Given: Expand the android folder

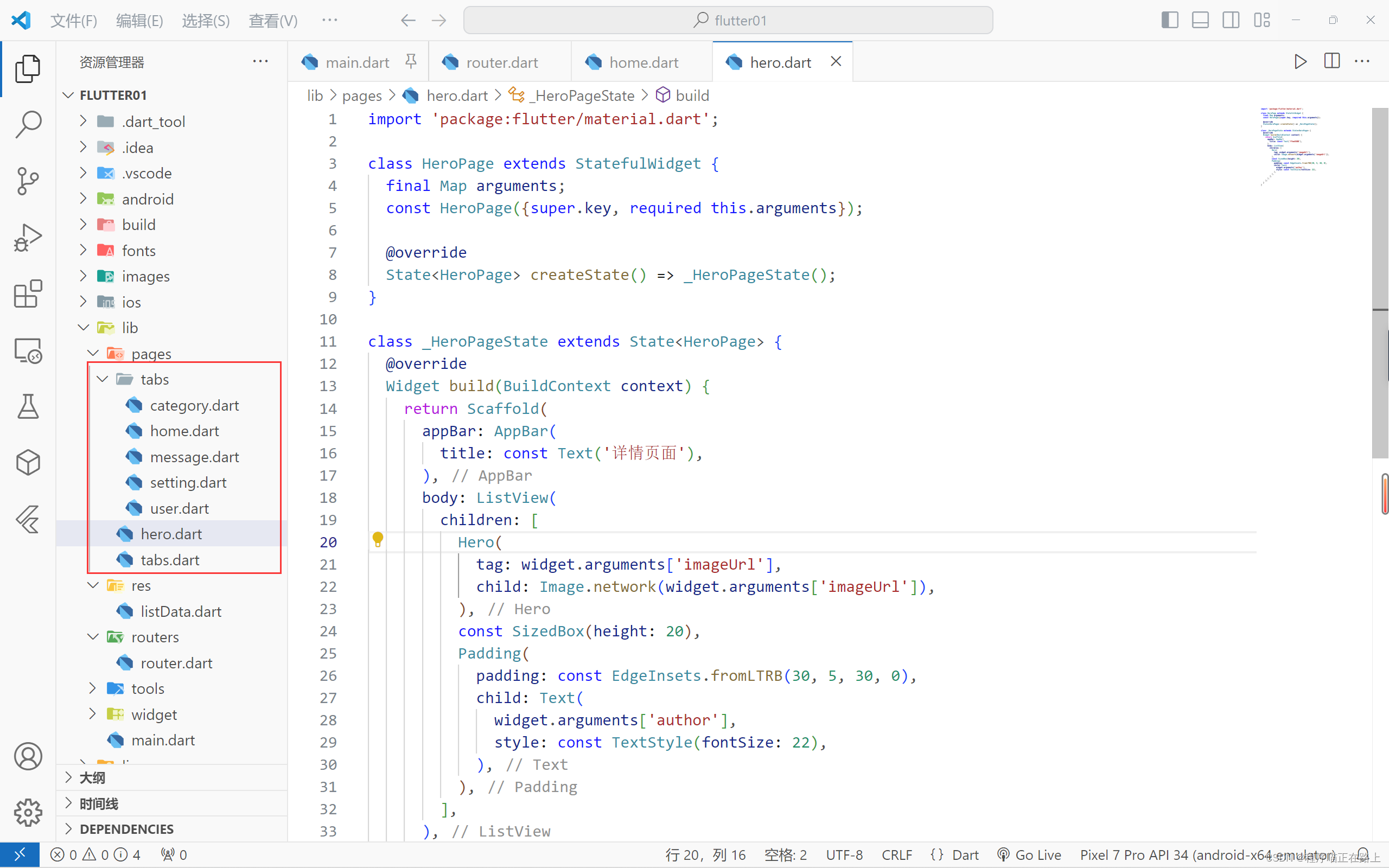Looking at the screenshot, I should coord(148,199).
